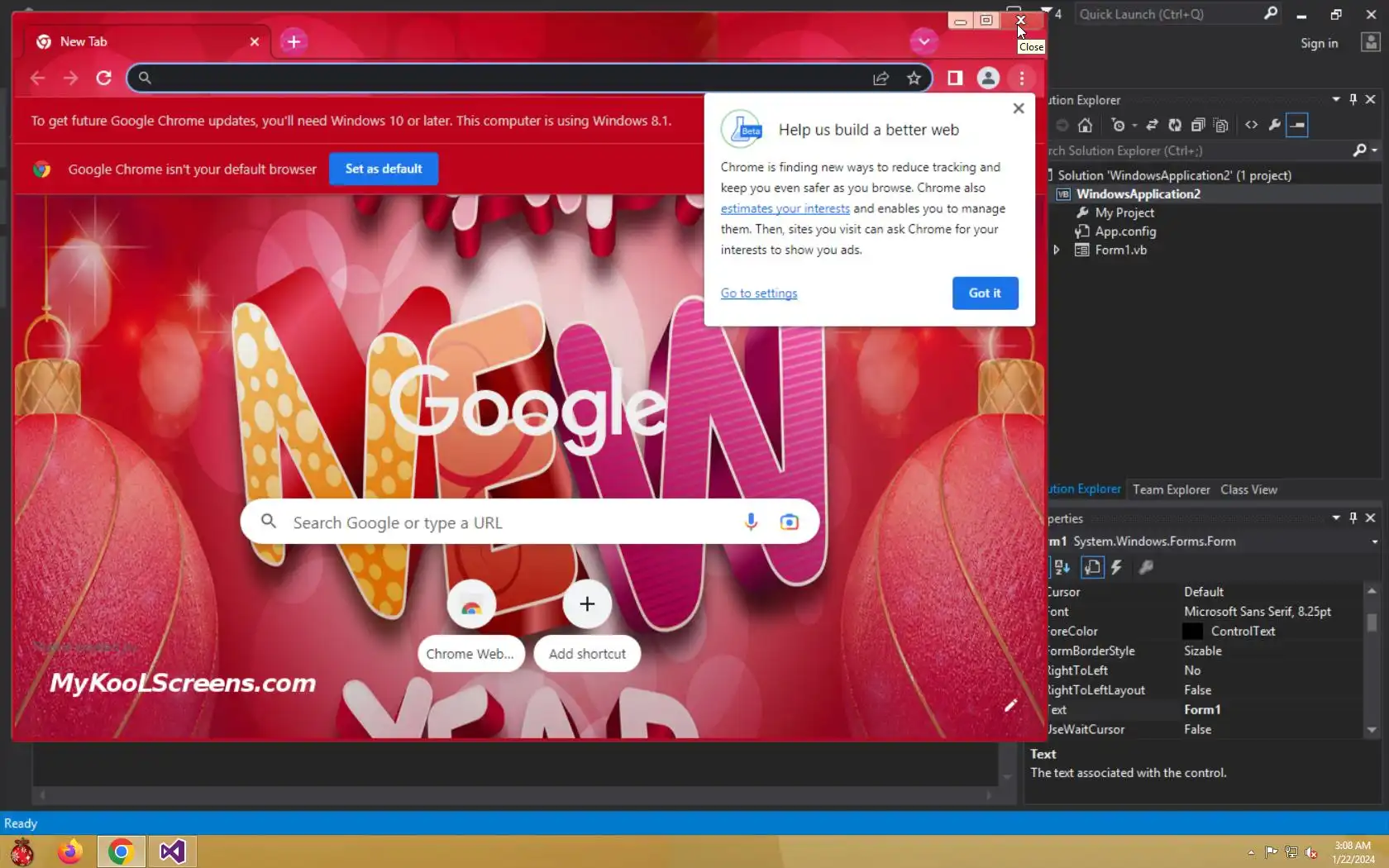The height and width of the screenshot is (868, 1389).
Task: Select the FormBorderStyle Sizable value
Action: click(1202, 651)
